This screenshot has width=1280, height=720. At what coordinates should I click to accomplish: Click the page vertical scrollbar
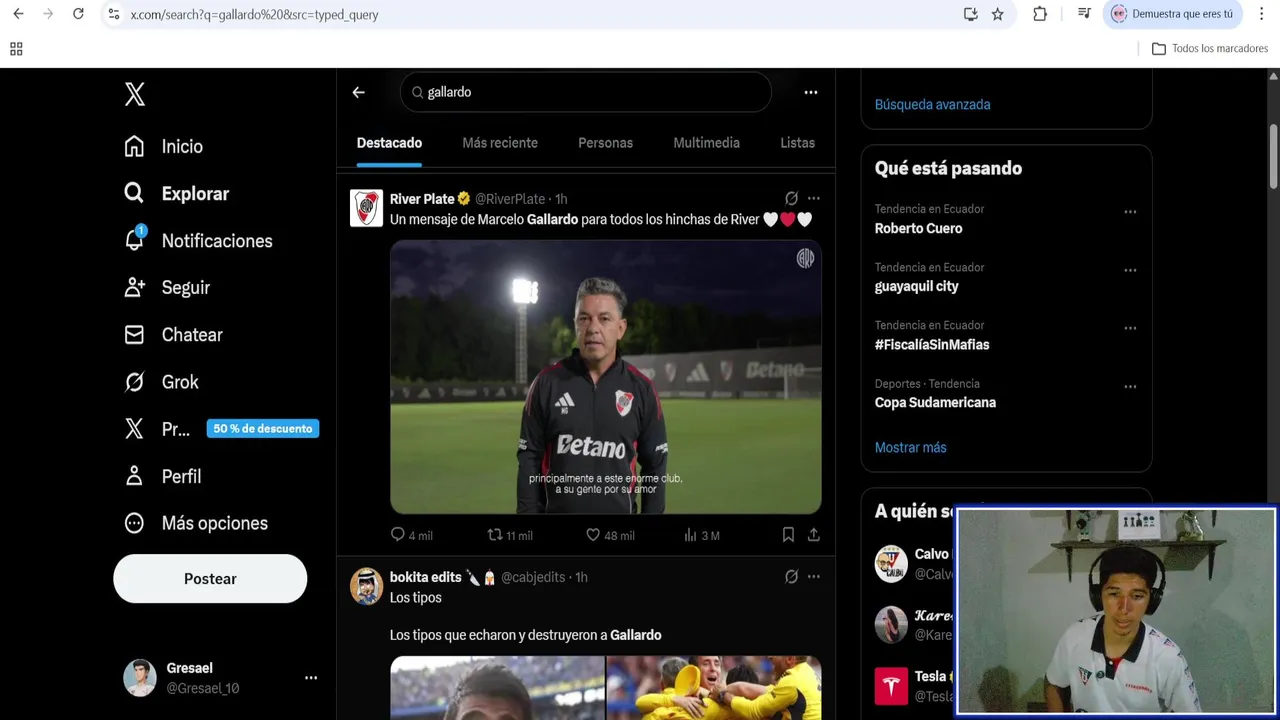click(1273, 155)
